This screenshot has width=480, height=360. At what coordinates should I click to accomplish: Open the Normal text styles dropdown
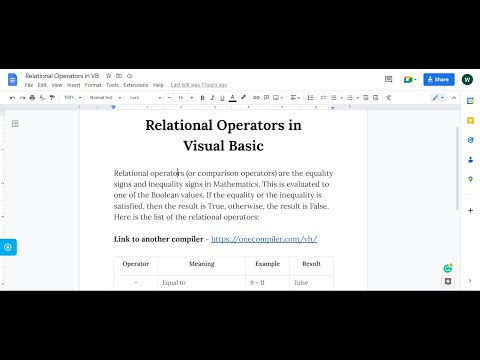tap(105, 98)
